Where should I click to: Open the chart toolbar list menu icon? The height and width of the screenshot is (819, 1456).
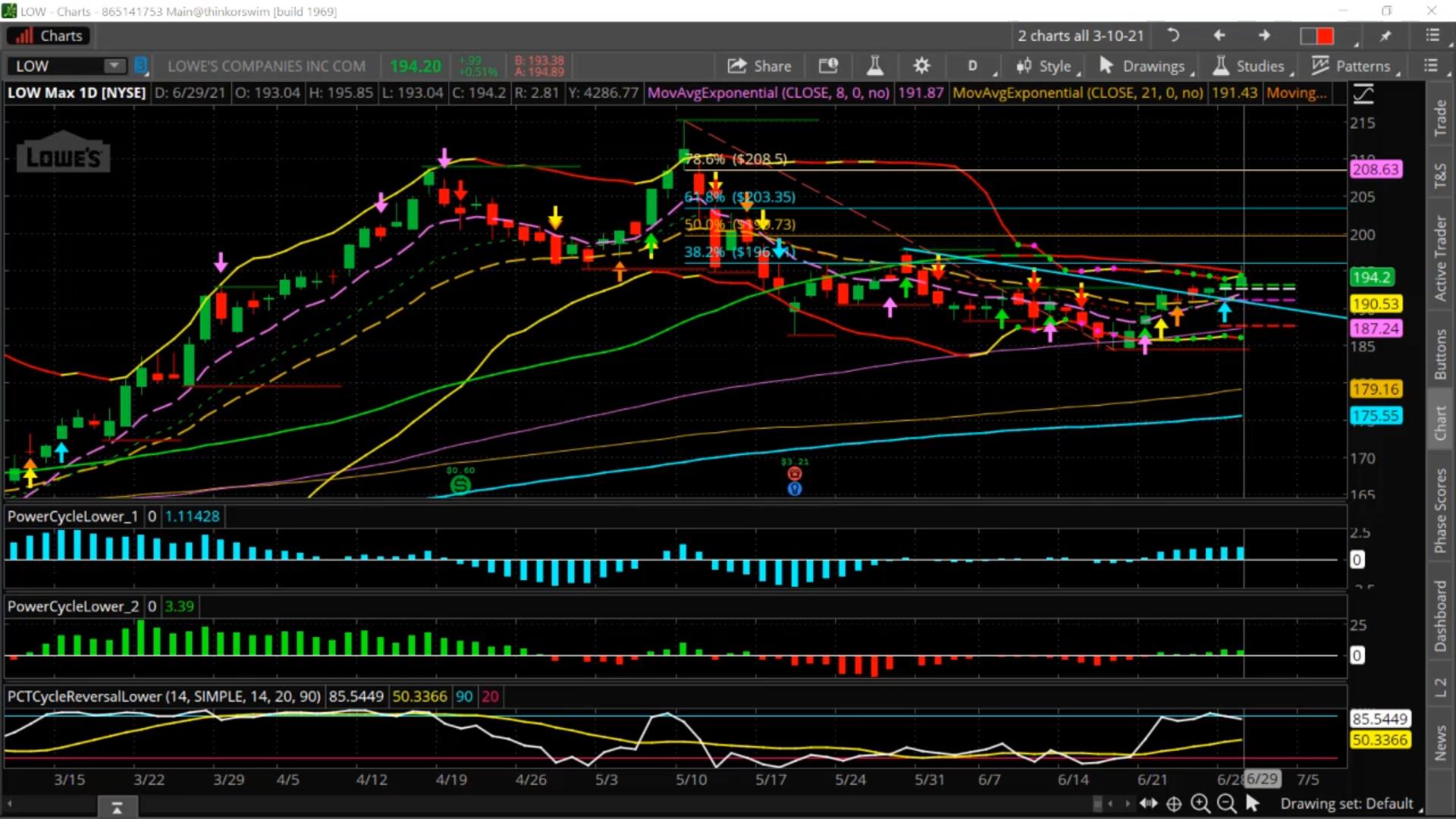[x=1430, y=66]
